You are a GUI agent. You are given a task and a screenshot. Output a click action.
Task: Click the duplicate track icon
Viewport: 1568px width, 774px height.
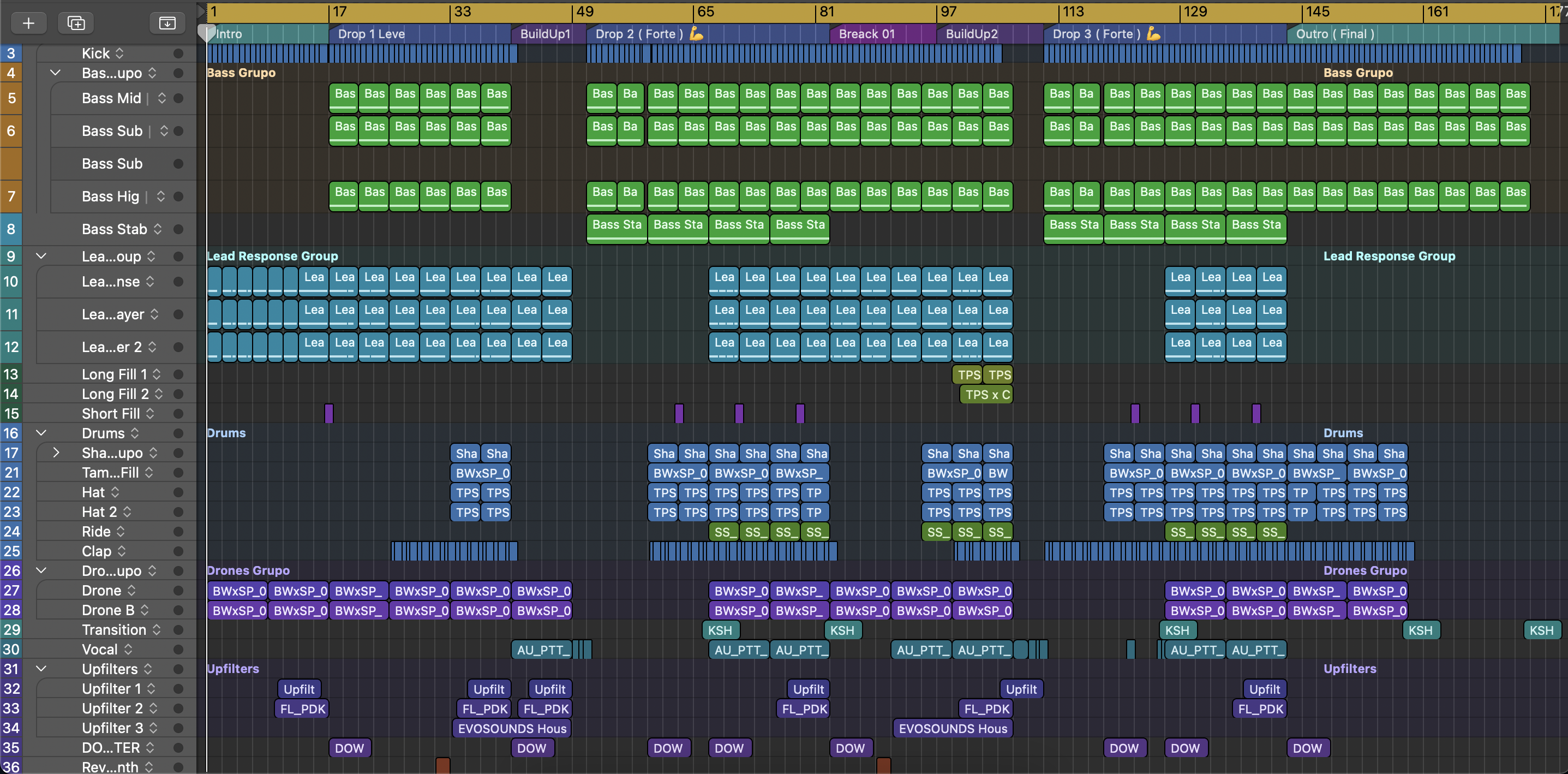tap(76, 23)
